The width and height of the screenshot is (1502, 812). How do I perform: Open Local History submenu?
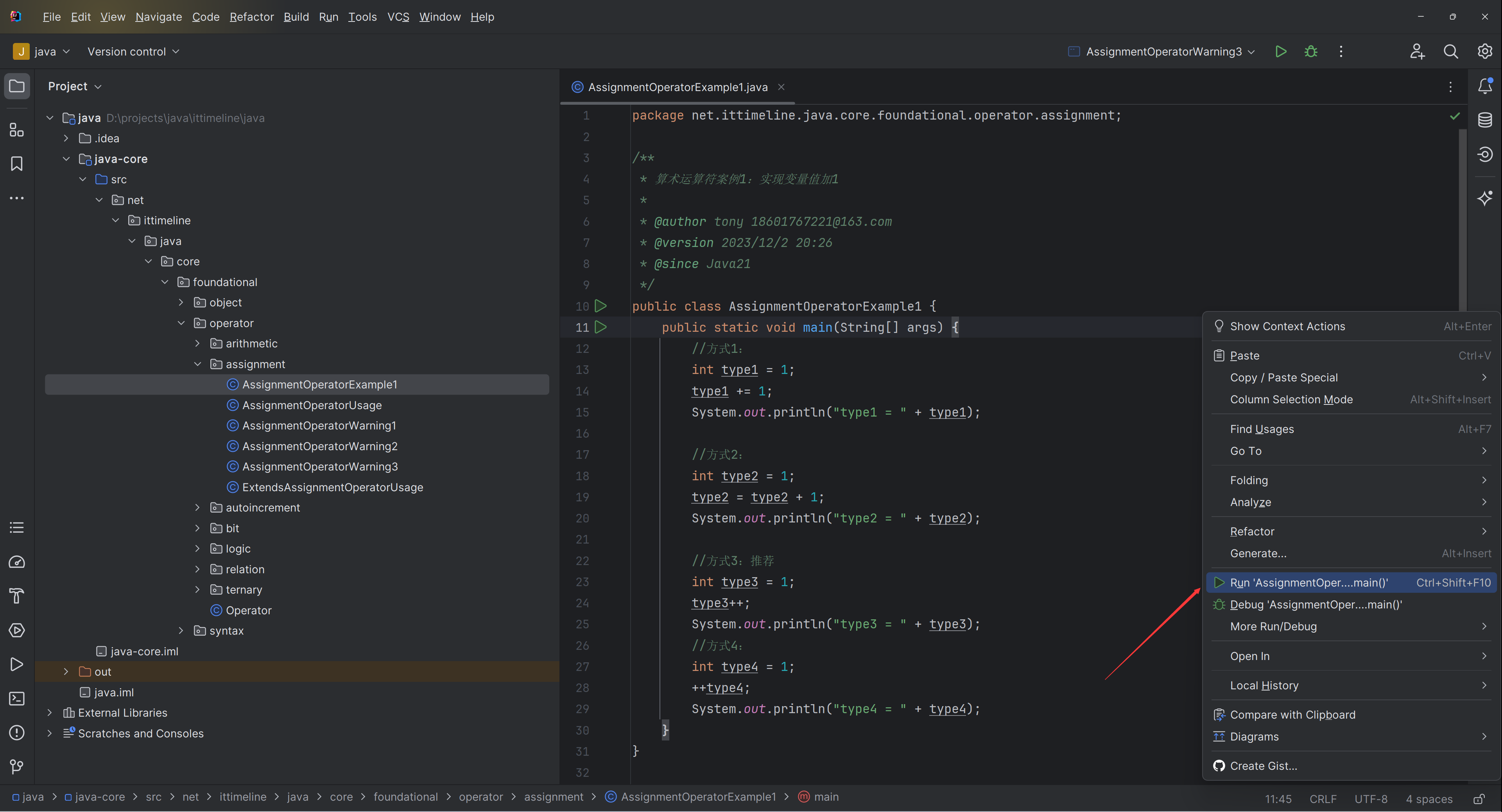1351,685
